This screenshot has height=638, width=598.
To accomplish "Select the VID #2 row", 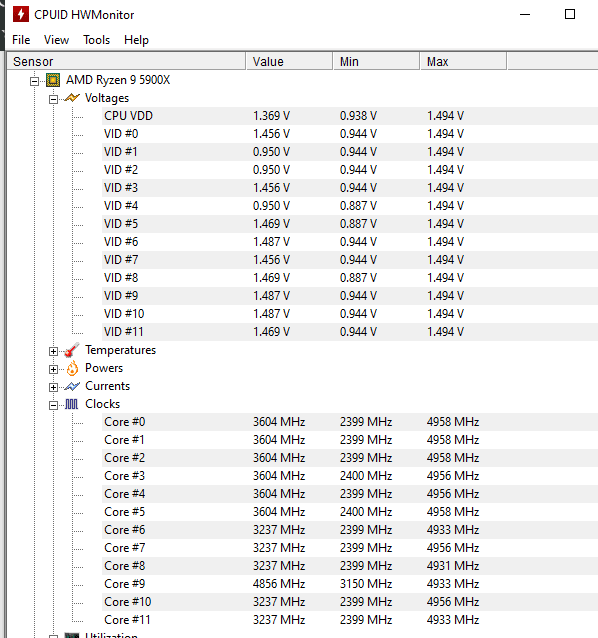I will tap(350, 170).
